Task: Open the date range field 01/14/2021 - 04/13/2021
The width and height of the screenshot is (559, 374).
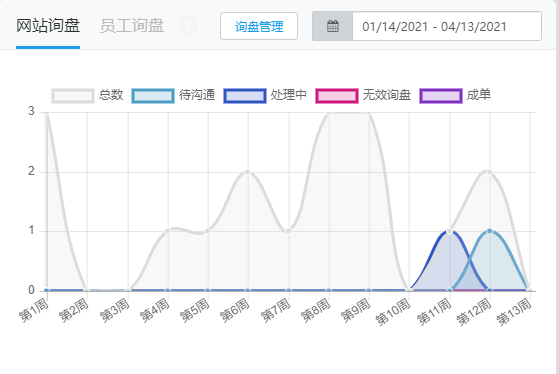Action: click(x=447, y=26)
